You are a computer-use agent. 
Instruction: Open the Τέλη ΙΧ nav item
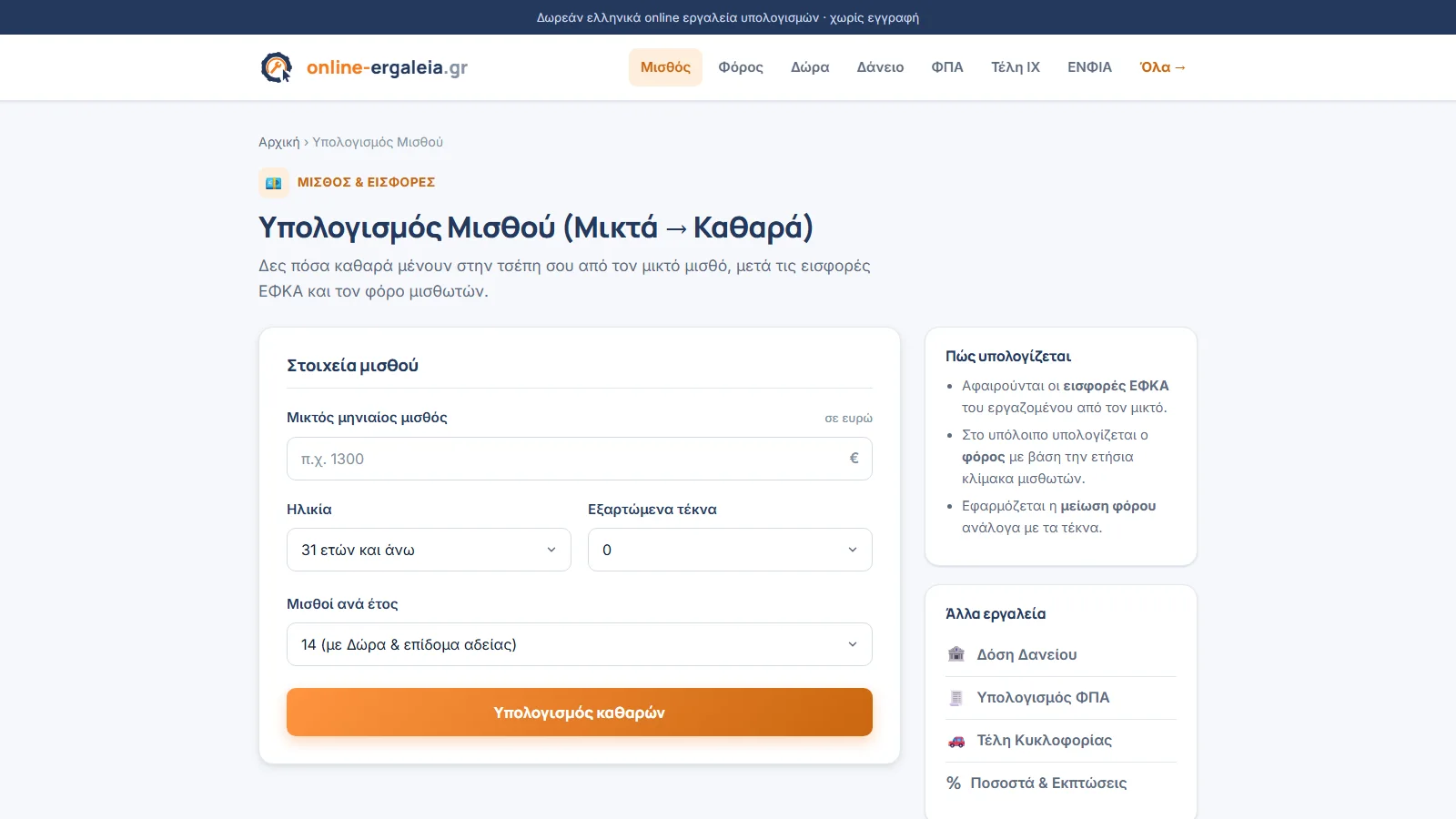pyautogui.click(x=1016, y=67)
